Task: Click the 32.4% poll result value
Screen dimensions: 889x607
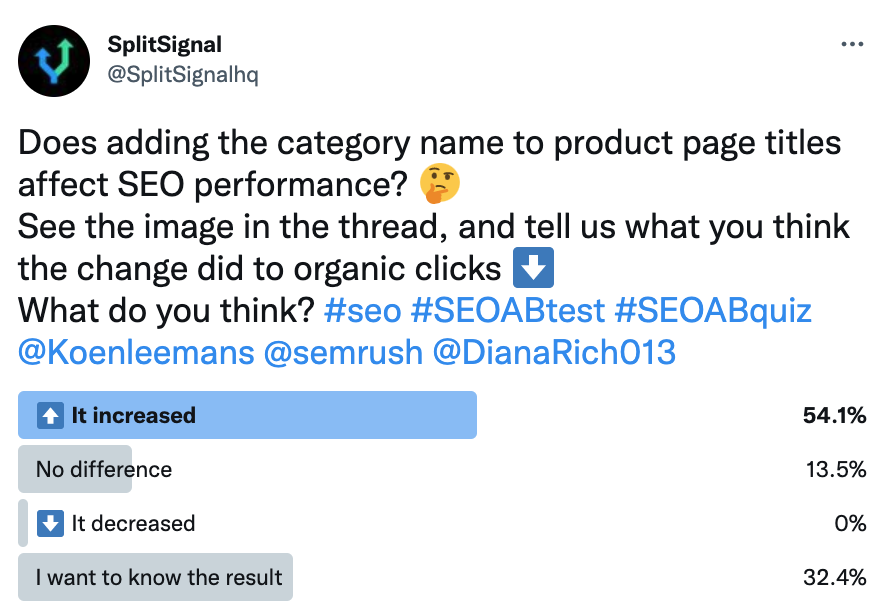Action: tap(834, 577)
